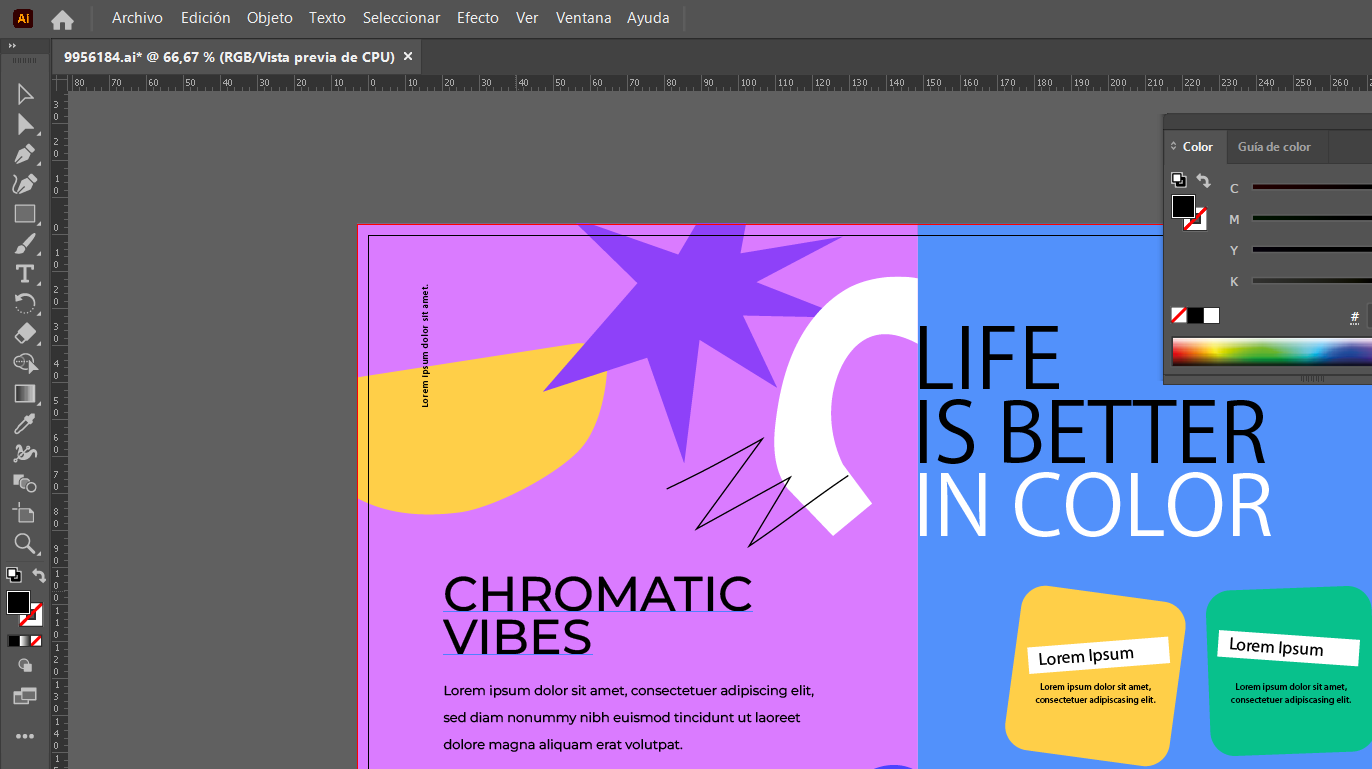Select the Gradient tool in toolbar
This screenshot has width=1372, height=769.
[25, 394]
